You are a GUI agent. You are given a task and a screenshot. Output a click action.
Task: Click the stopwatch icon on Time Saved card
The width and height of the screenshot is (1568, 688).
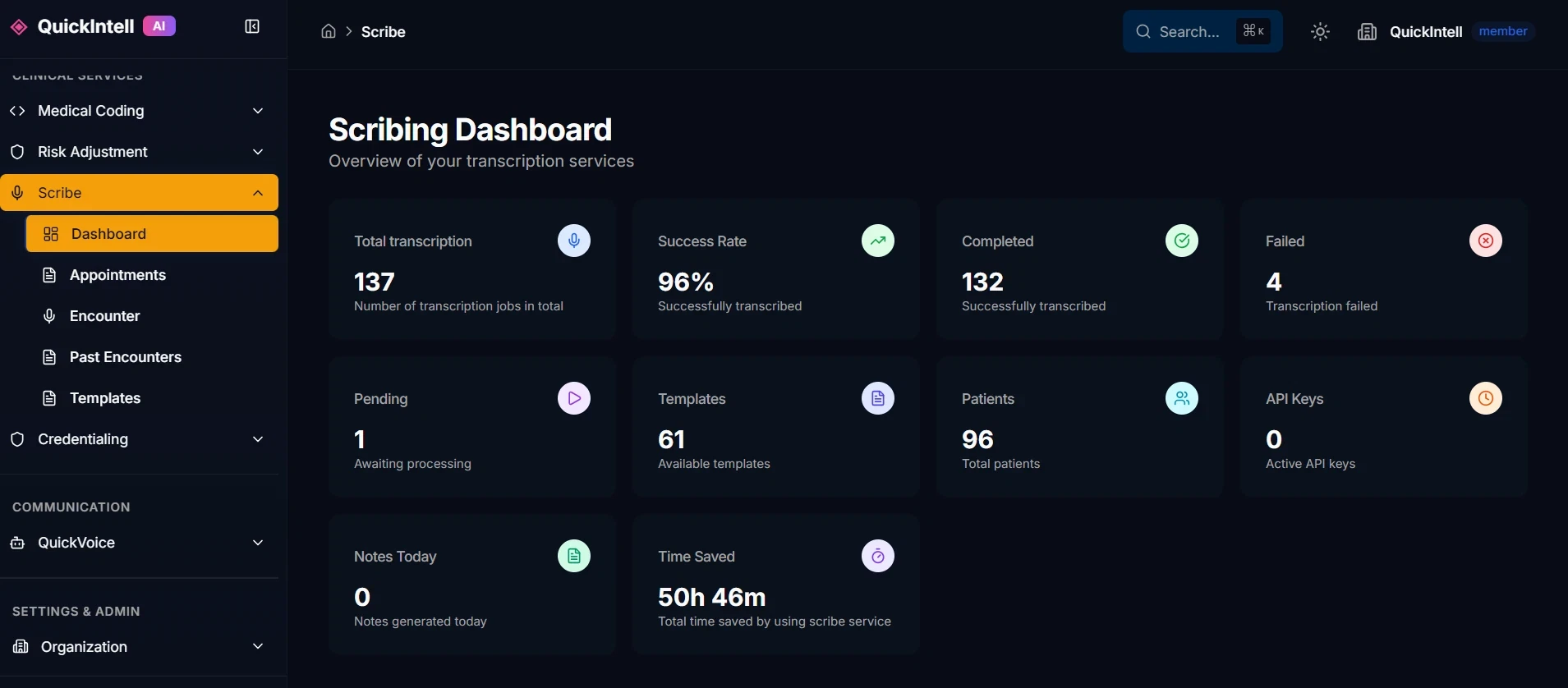(878, 556)
